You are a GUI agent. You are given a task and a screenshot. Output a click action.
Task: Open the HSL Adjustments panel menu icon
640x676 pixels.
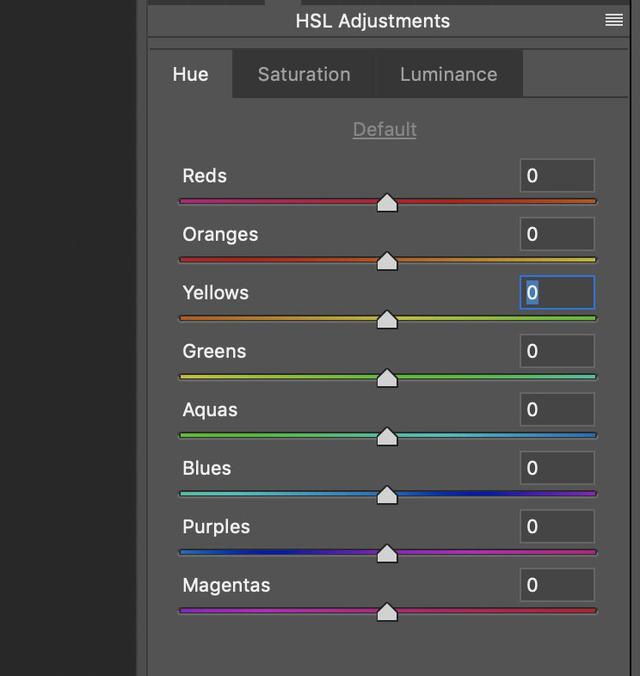(x=614, y=20)
